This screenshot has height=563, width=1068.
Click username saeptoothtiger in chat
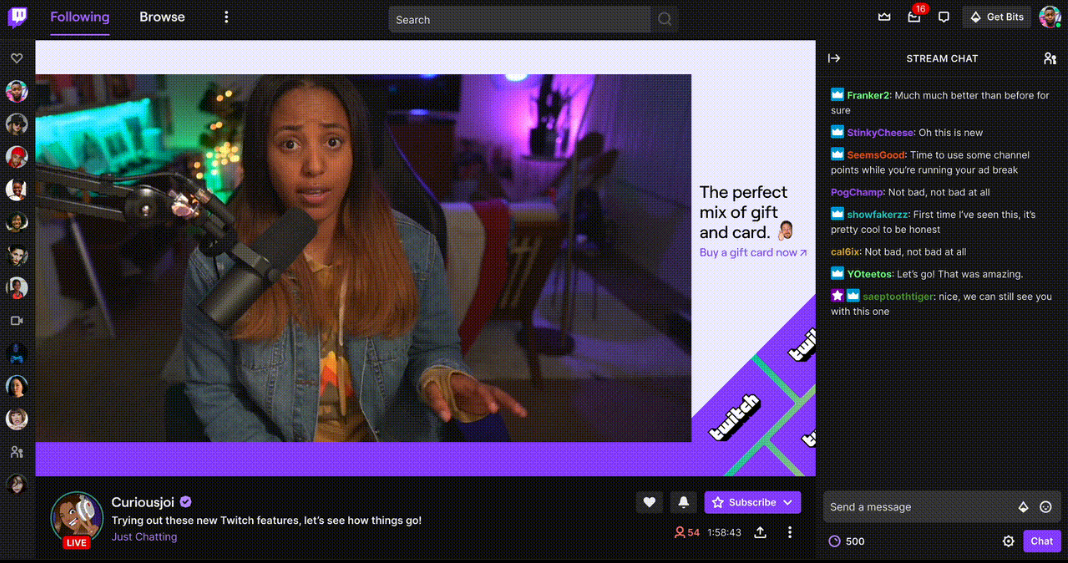(x=898, y=297)
